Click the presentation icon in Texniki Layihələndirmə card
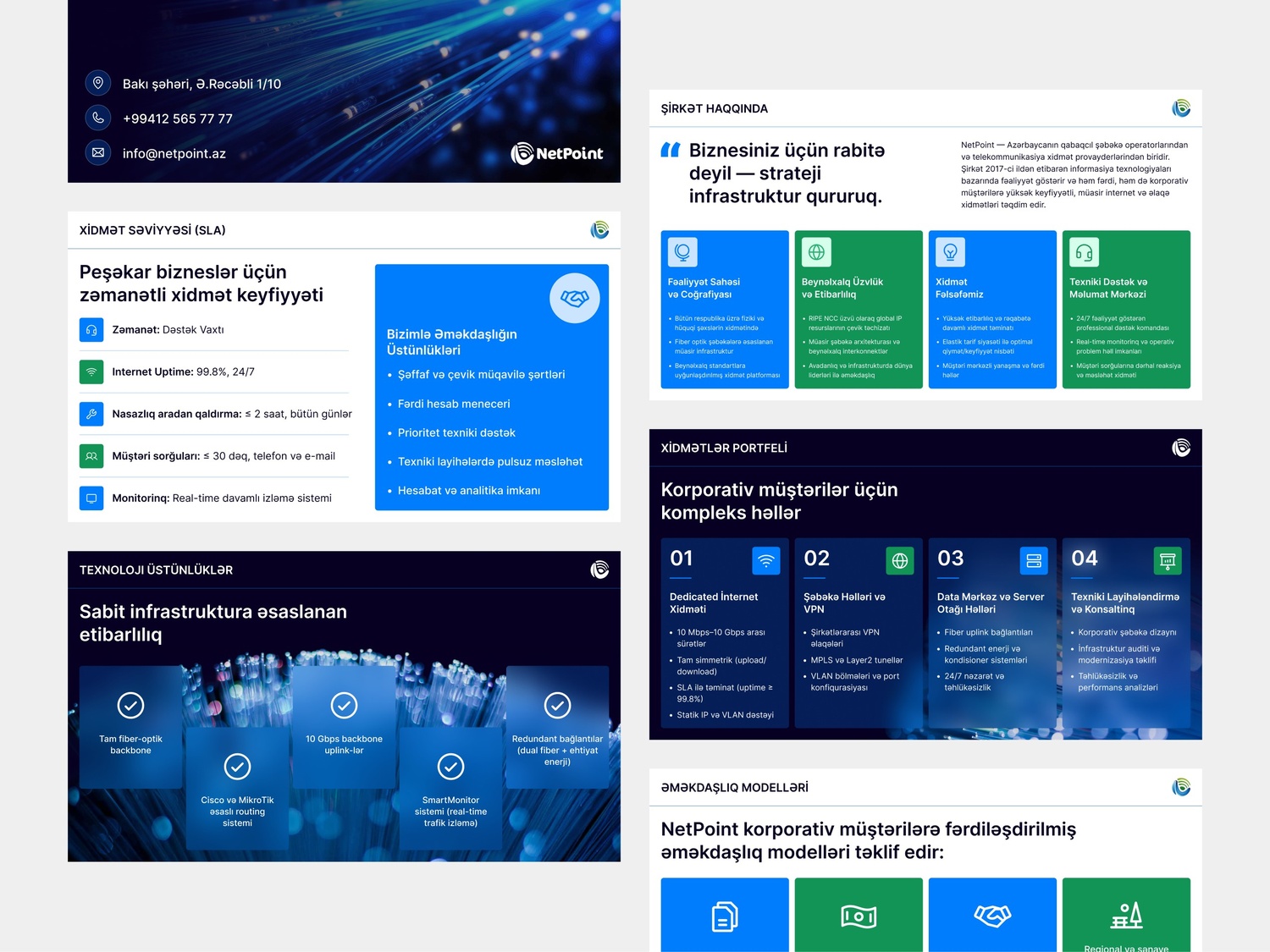This screenshot has height=952, width=1270. click(1167, 560)
